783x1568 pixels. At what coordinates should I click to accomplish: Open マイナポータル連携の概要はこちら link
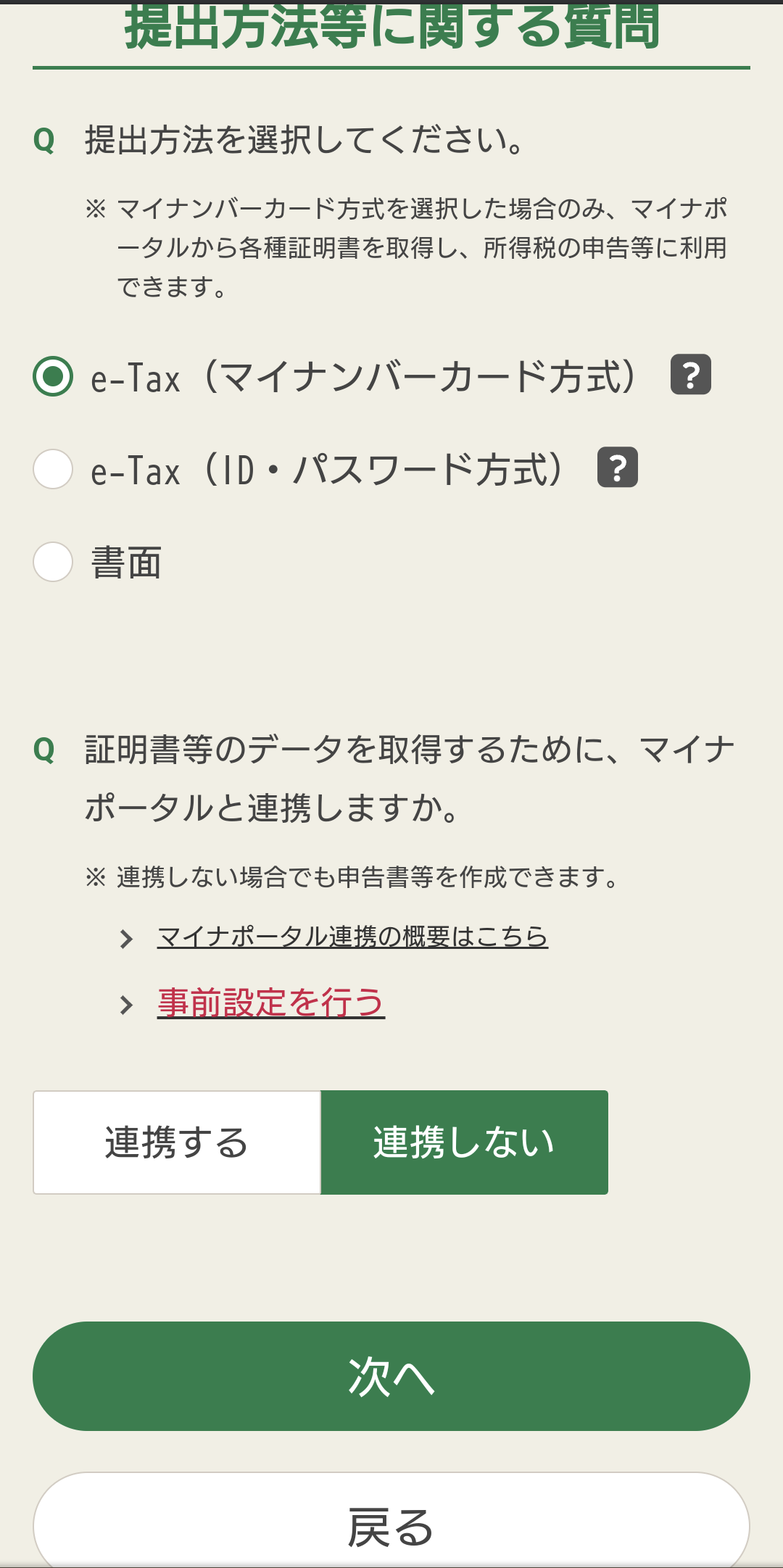352,937
